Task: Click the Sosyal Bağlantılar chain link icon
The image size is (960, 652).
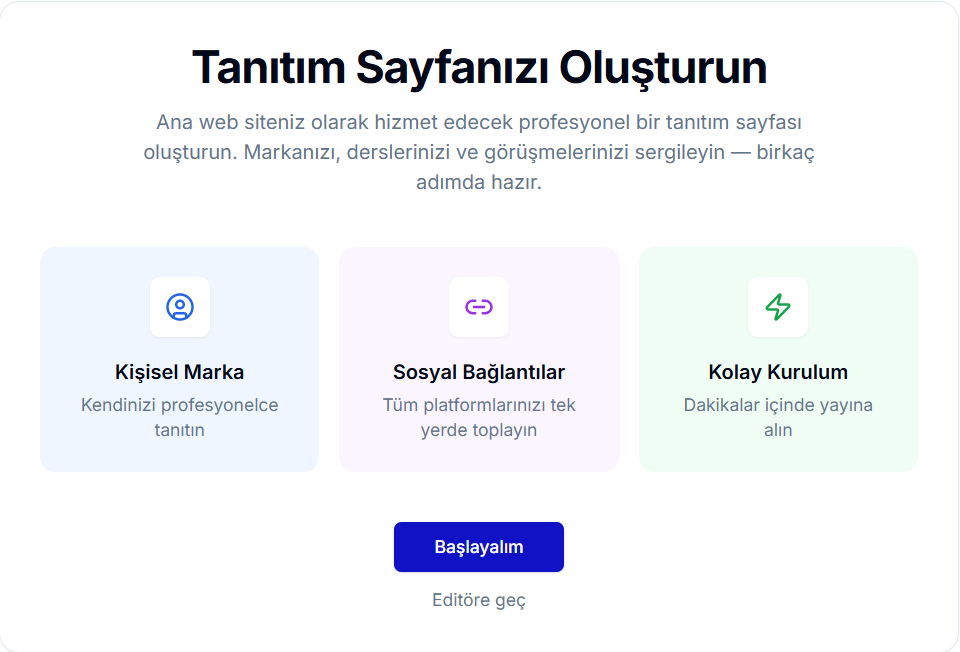Action: tap(479, 307)
